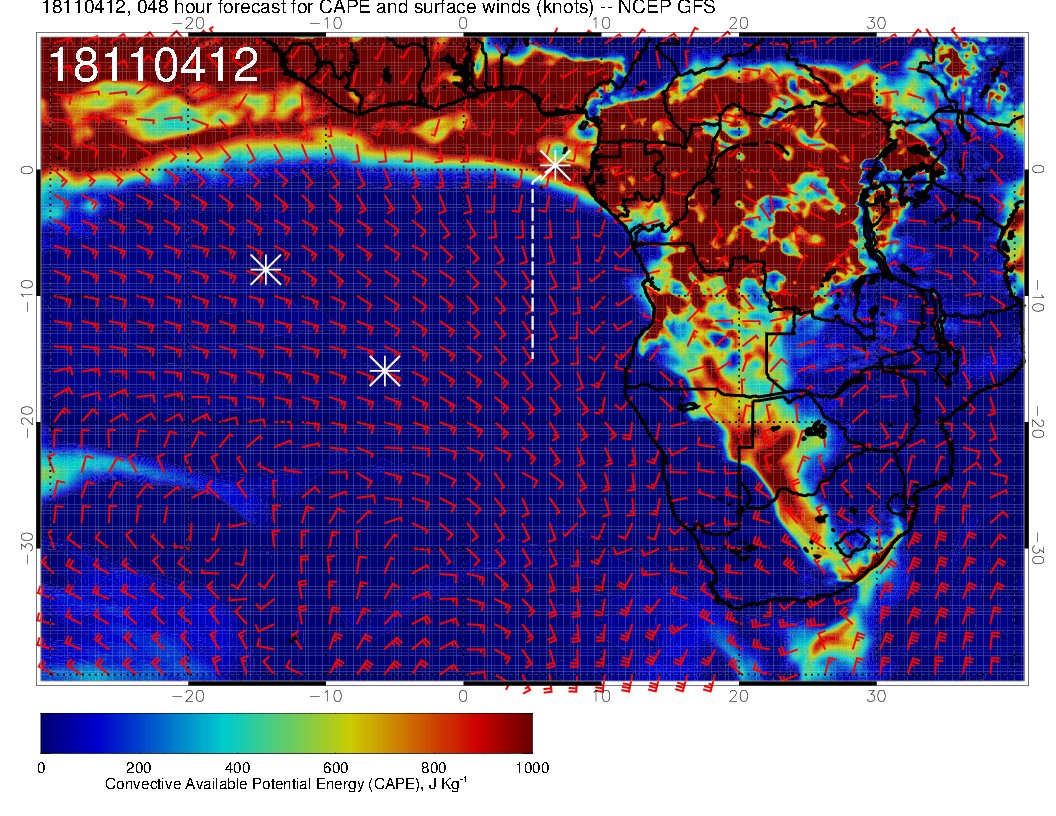Image resolution: width=1056 pixels, height=816 pixels.
Task: Click the colorbar label 1000
Action: (x=532, y=768)
